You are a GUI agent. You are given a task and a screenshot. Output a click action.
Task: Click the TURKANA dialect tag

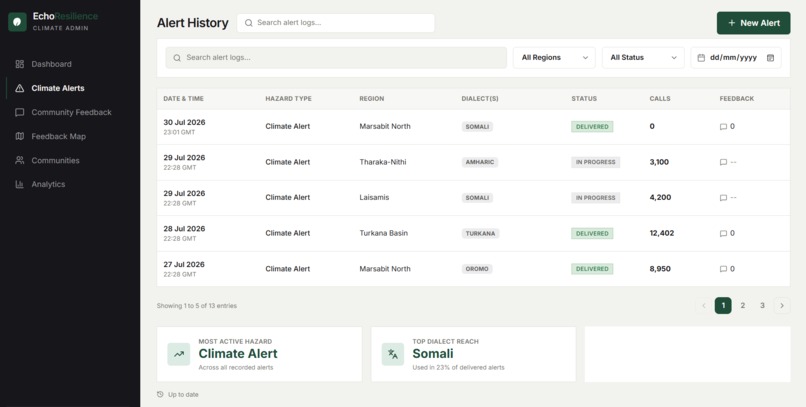tap(480, 233)
